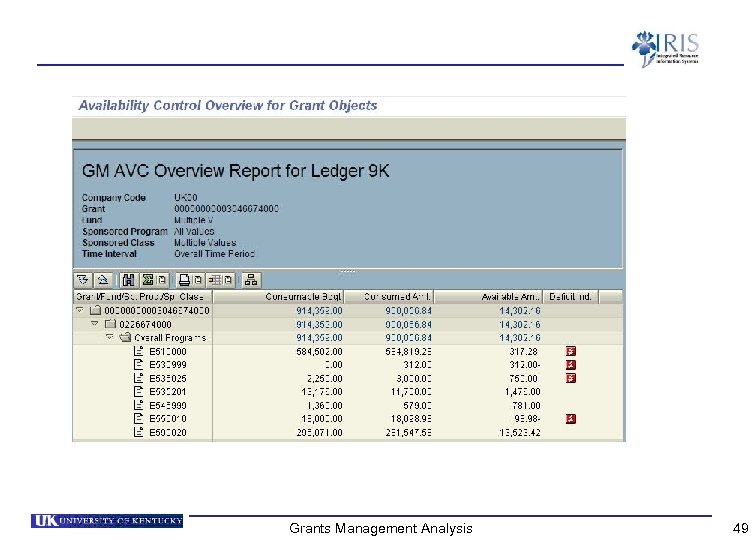
Task: Click the GM AVC Overview Report title
Action: tap(235, 171)
